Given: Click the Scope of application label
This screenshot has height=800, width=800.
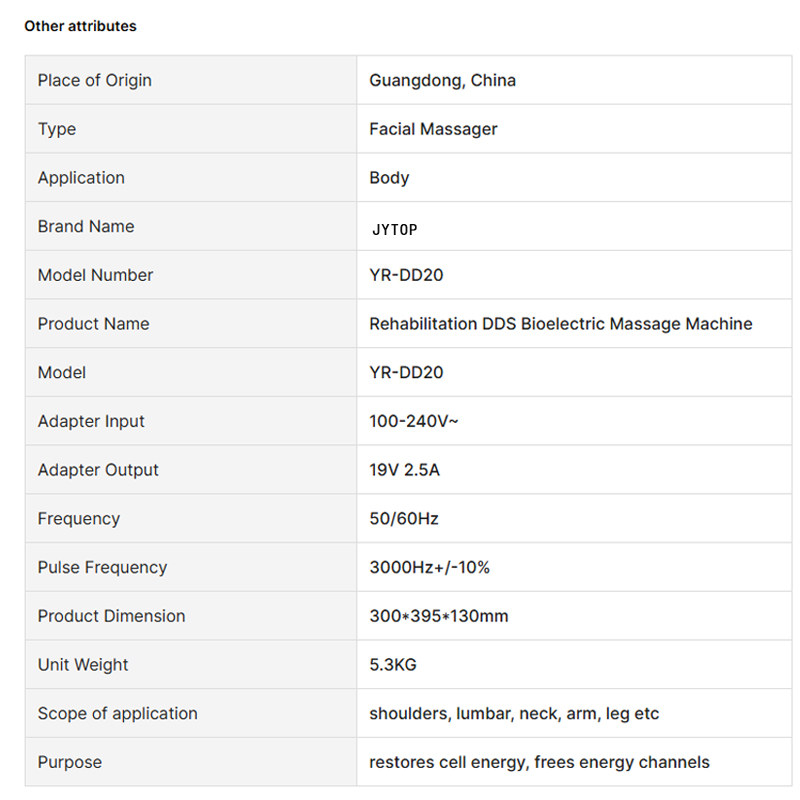Looking at the screenshot, I should click(117, 714).
